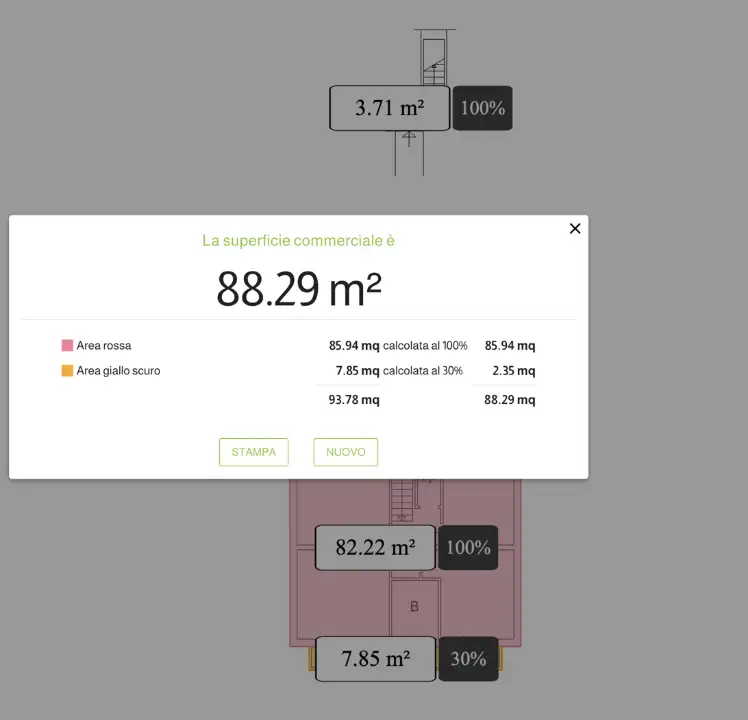Click the 82.22 m² area label
748x720 pixels.
point(375,548)
